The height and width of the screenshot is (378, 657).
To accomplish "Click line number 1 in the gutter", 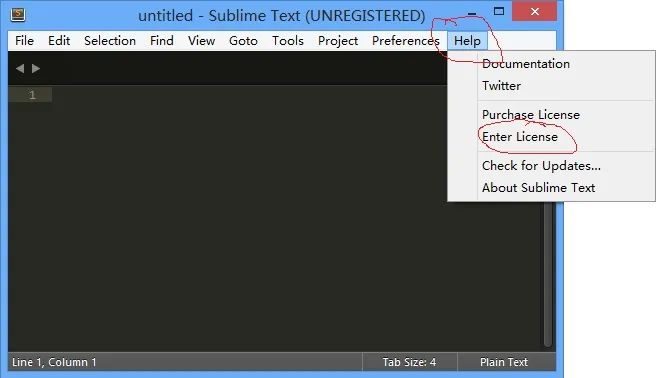I will tap(32, 95).
